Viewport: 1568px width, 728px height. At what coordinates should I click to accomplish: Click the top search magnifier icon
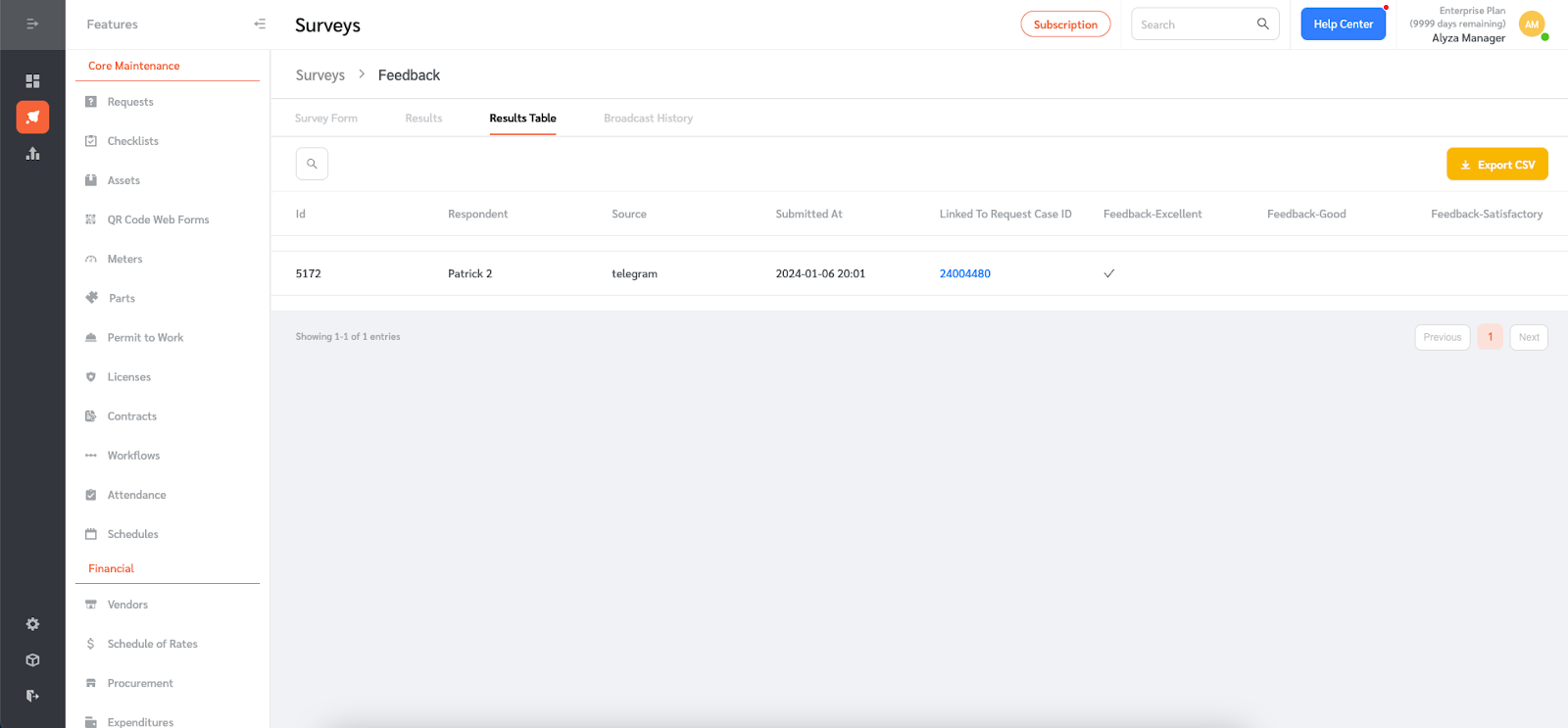point(1263,24)
